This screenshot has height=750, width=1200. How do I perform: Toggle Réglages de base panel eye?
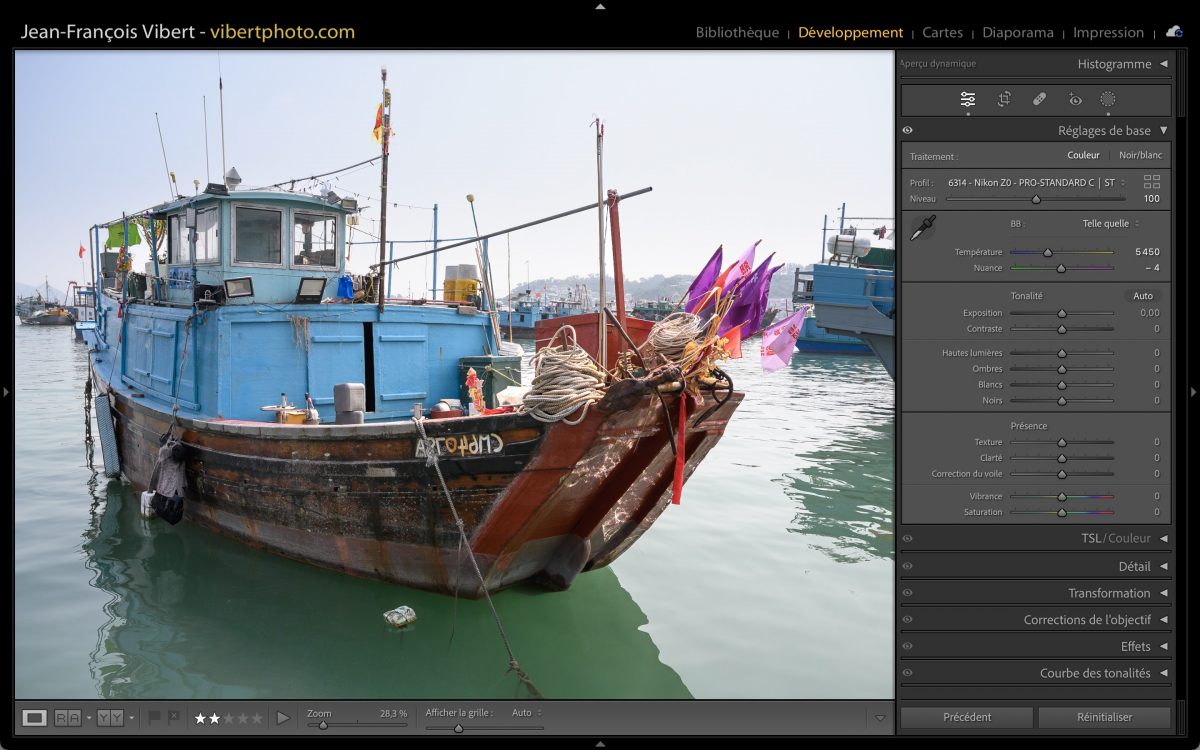908,130
